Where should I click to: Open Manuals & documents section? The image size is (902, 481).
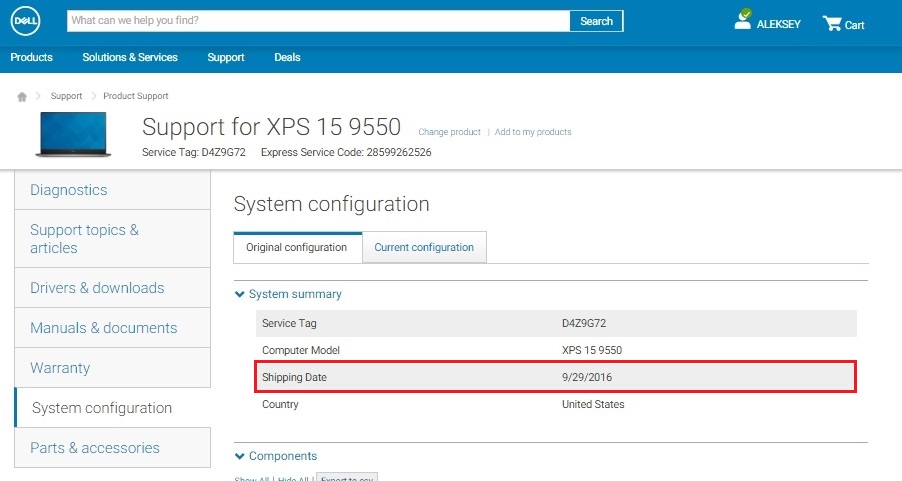pos(112,328)
